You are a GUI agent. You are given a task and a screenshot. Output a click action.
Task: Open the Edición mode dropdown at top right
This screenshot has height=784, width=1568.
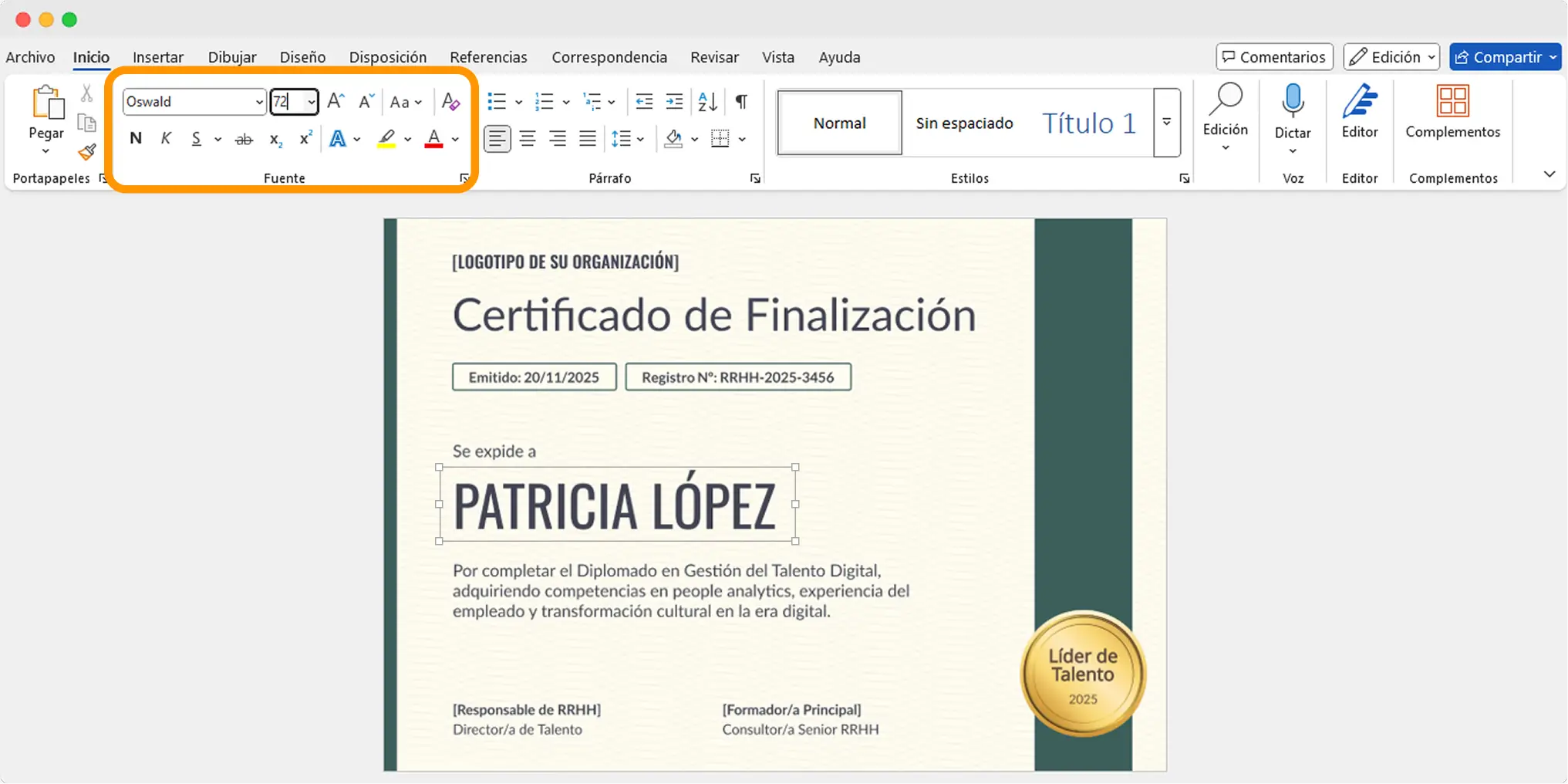pyautogui.click(x=1391, y=57)
